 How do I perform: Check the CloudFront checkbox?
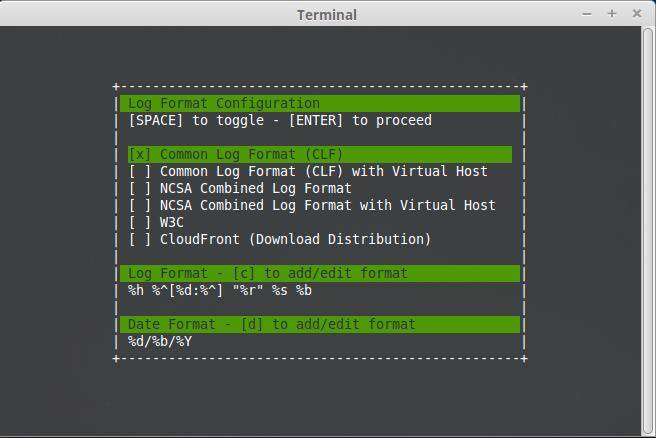point(140,240)
